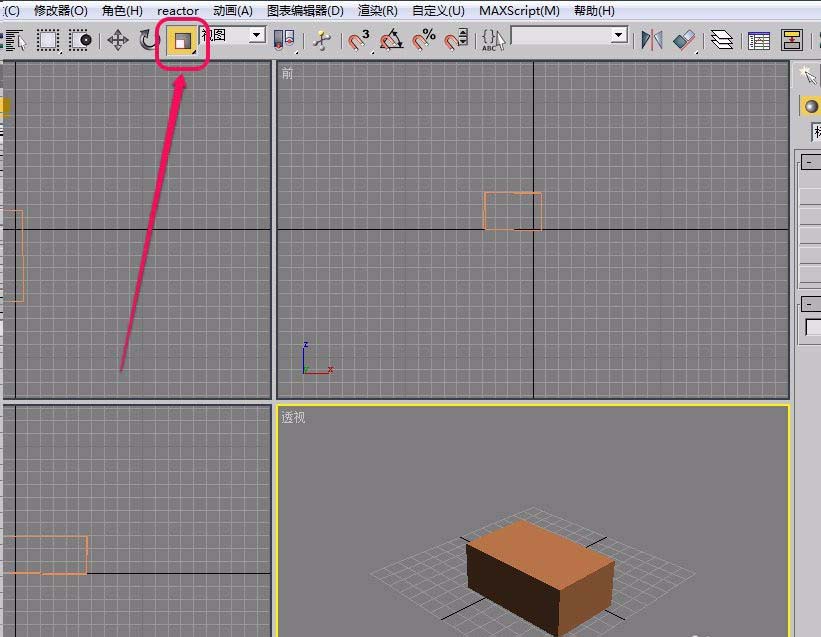The width and height of the screenshot is (821, 637).
Task: Select the Select Object arrow tool
Action: pos(16,40)
